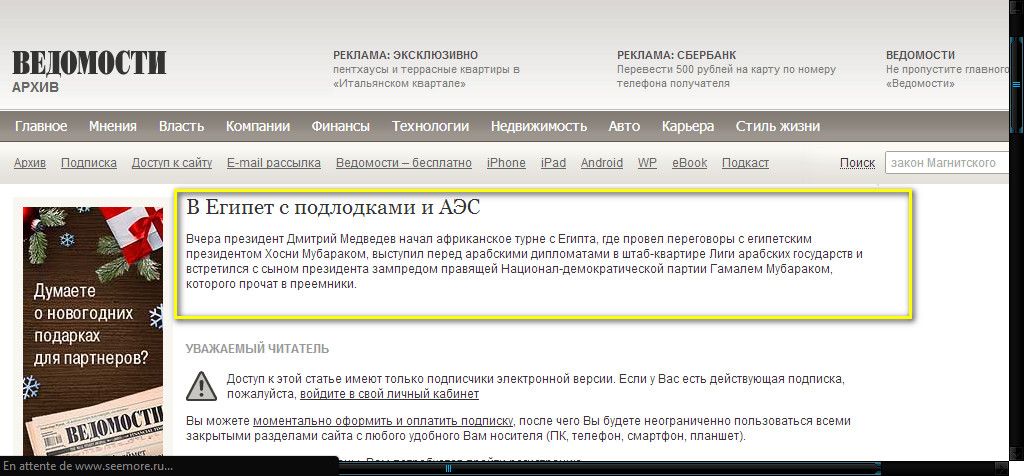Viewport: 1024px width, 476px height.
Task: Click the warning triangle icon
Action: [x=201, y=386]
